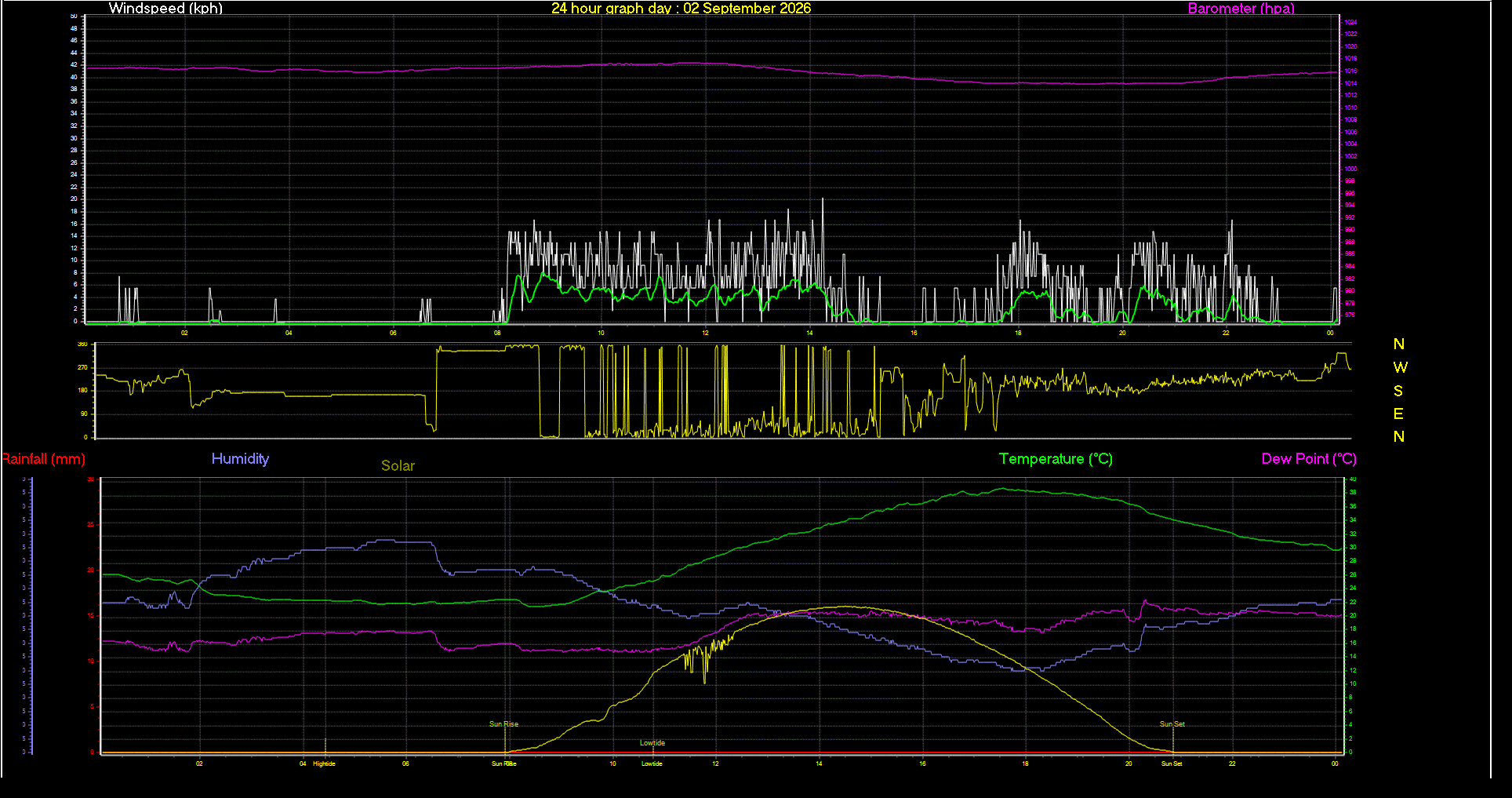Click the '1000' tick on barometer axis
1512x798 pixels.
pyautogui.click(x=1351, y=169)
